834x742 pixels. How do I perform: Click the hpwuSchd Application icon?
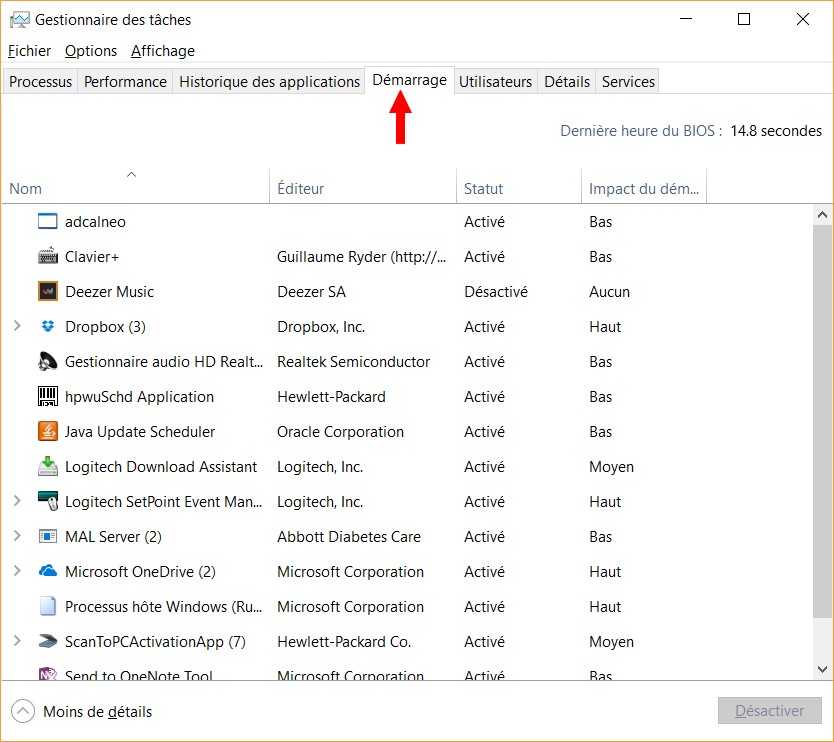(47, 396)
